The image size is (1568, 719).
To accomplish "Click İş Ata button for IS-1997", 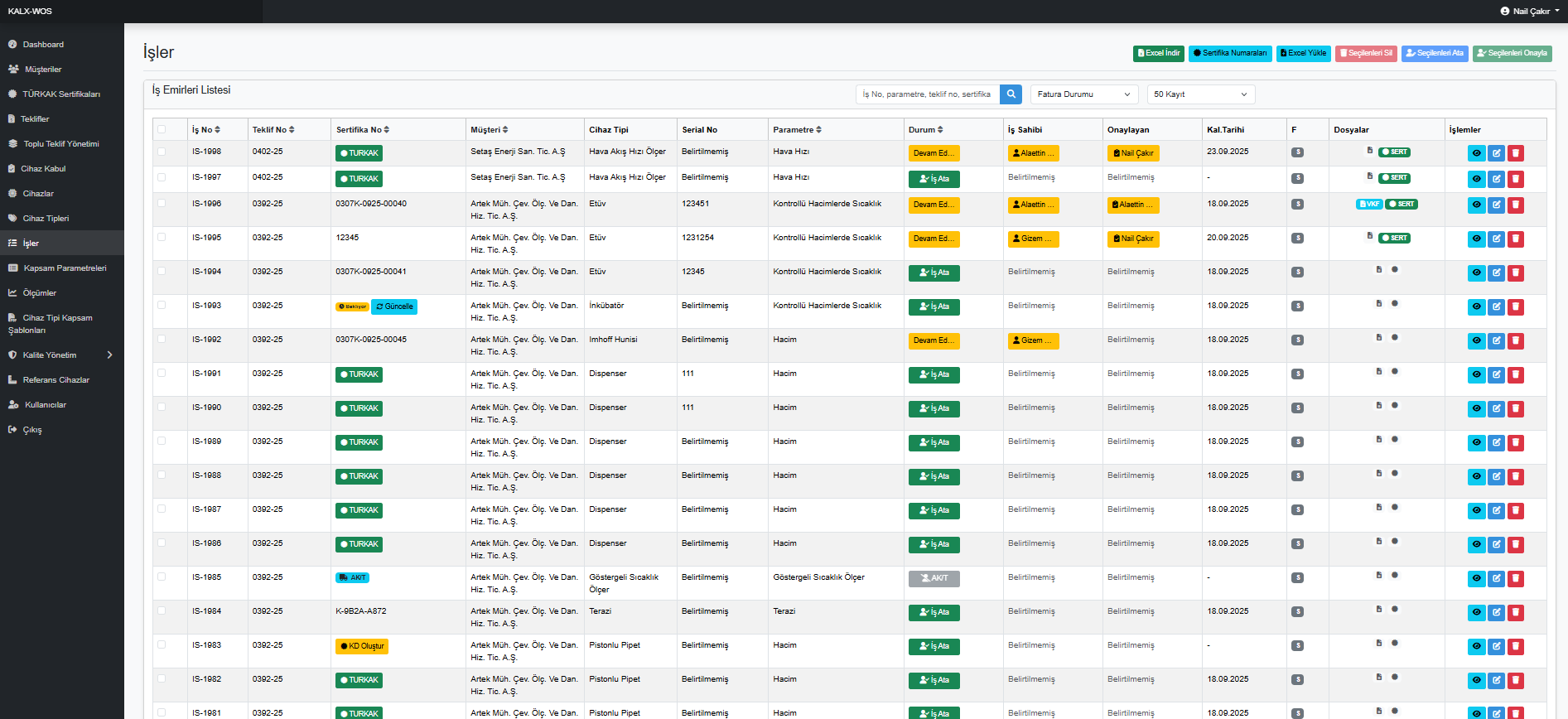I will (x=934, y=179).
